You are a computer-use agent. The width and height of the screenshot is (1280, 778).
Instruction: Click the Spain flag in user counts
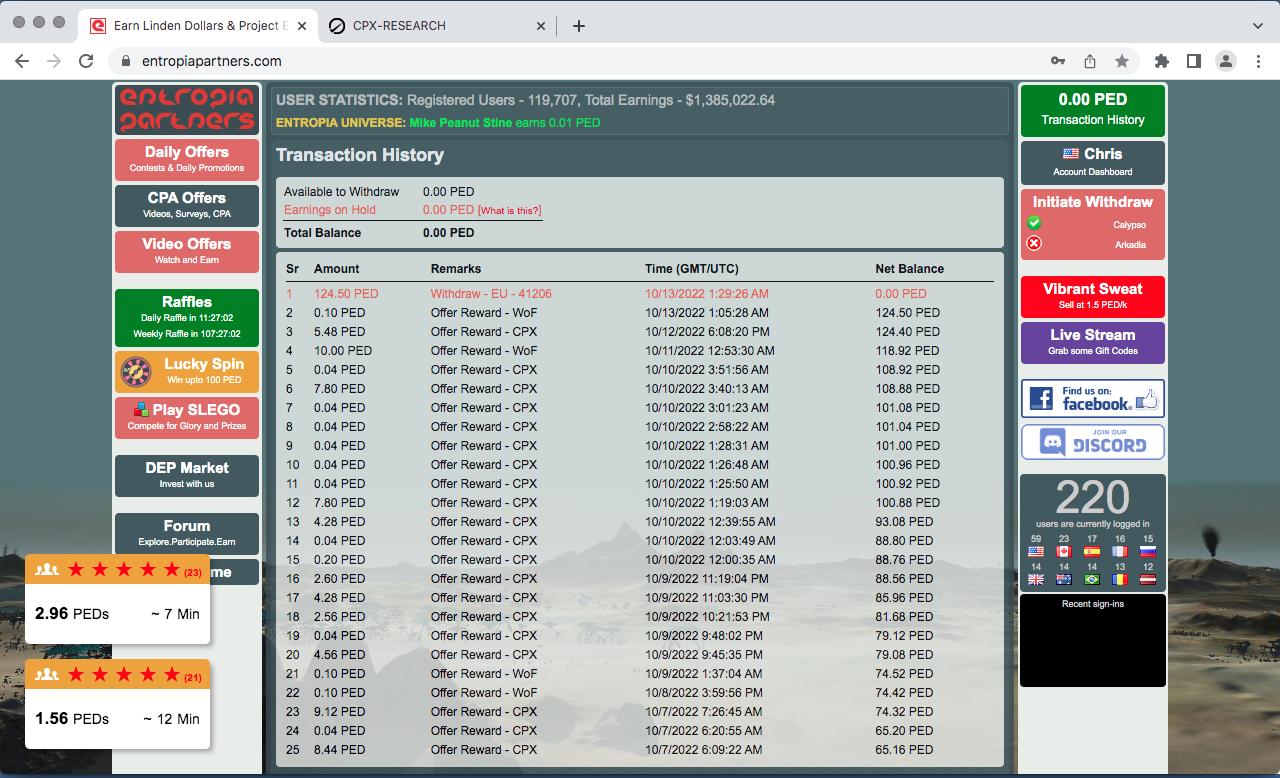(x=1092, y=552)
